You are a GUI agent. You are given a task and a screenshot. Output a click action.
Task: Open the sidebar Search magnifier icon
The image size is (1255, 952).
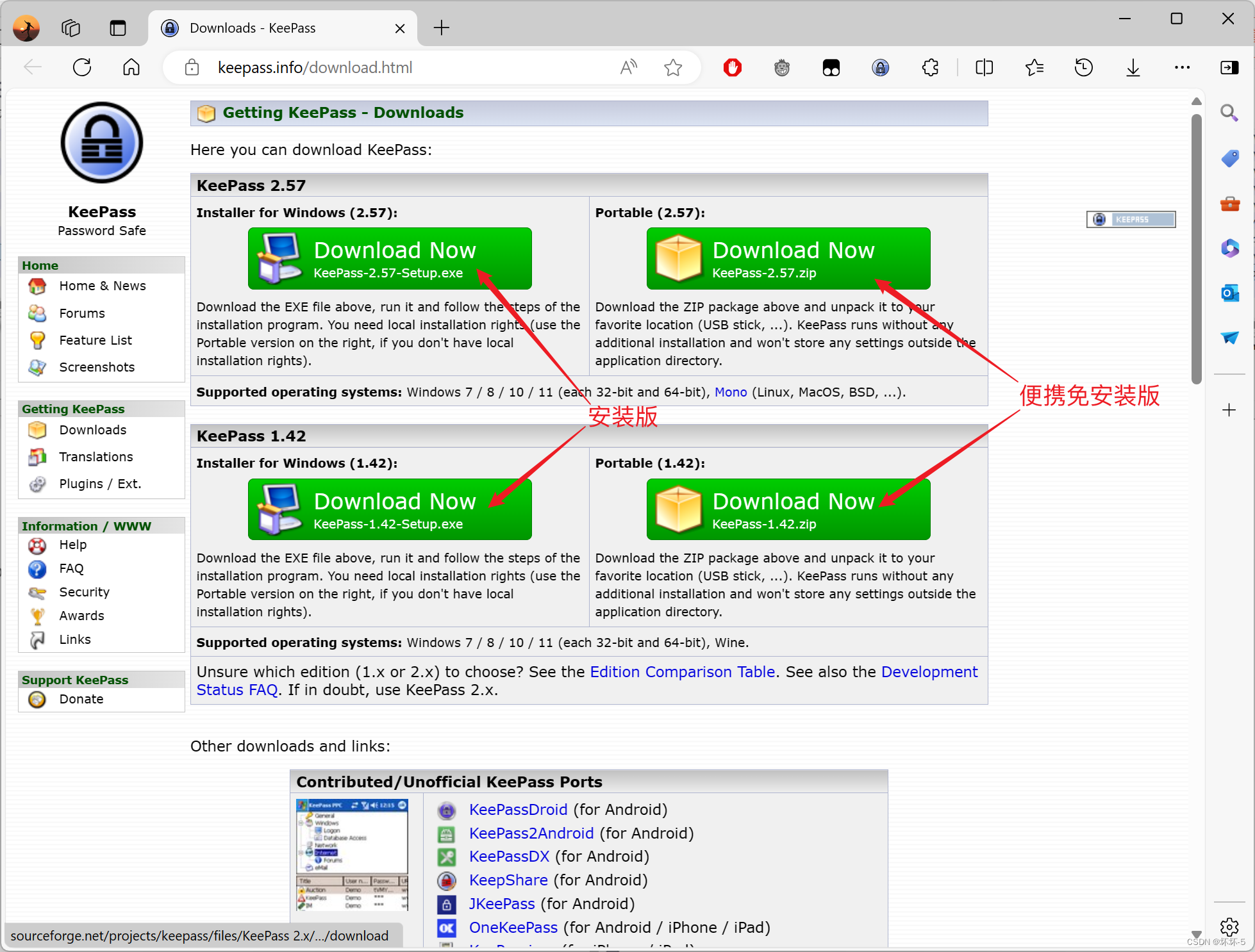[x=1229, y=113]
